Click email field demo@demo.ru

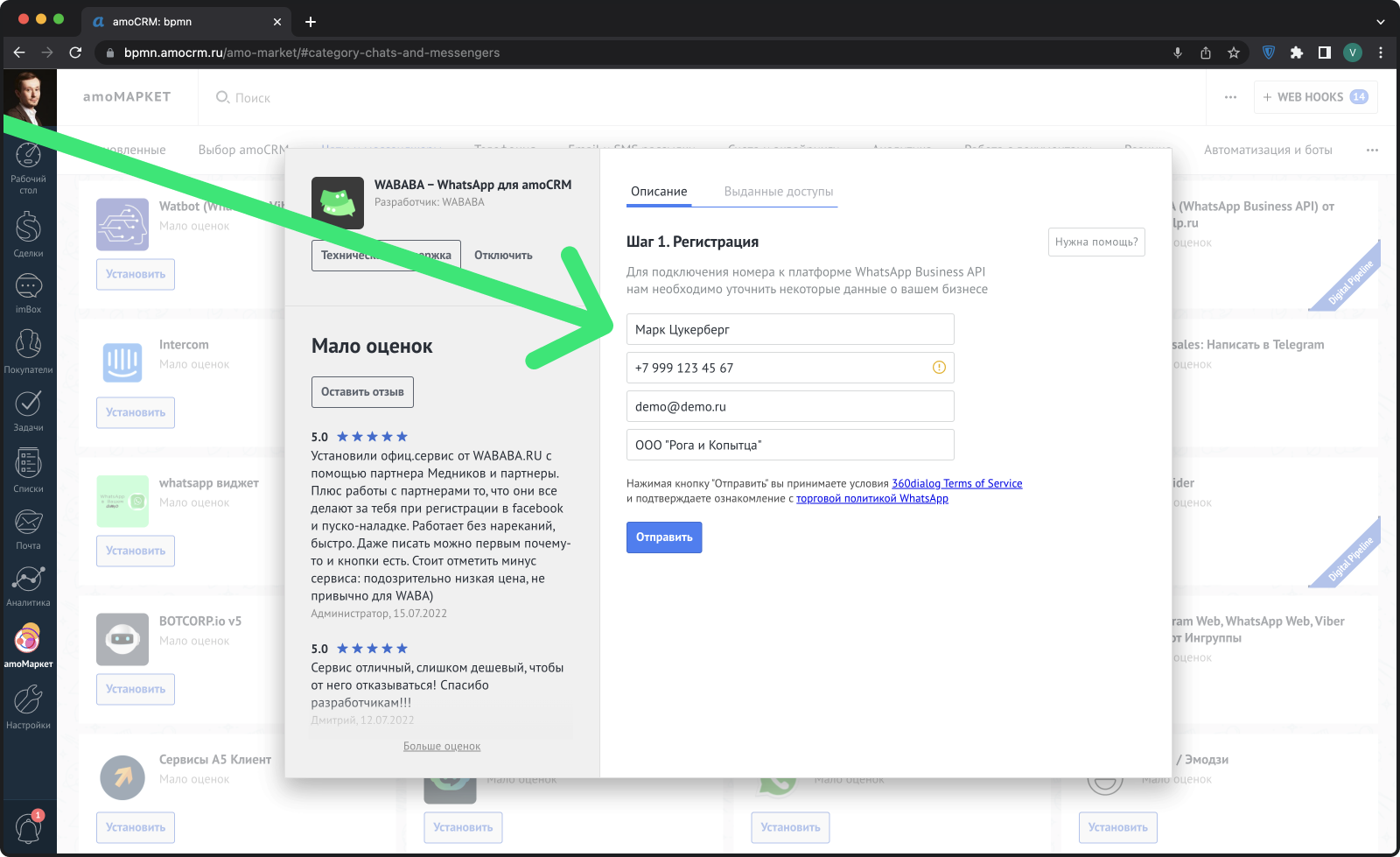(x=790, y=406)
